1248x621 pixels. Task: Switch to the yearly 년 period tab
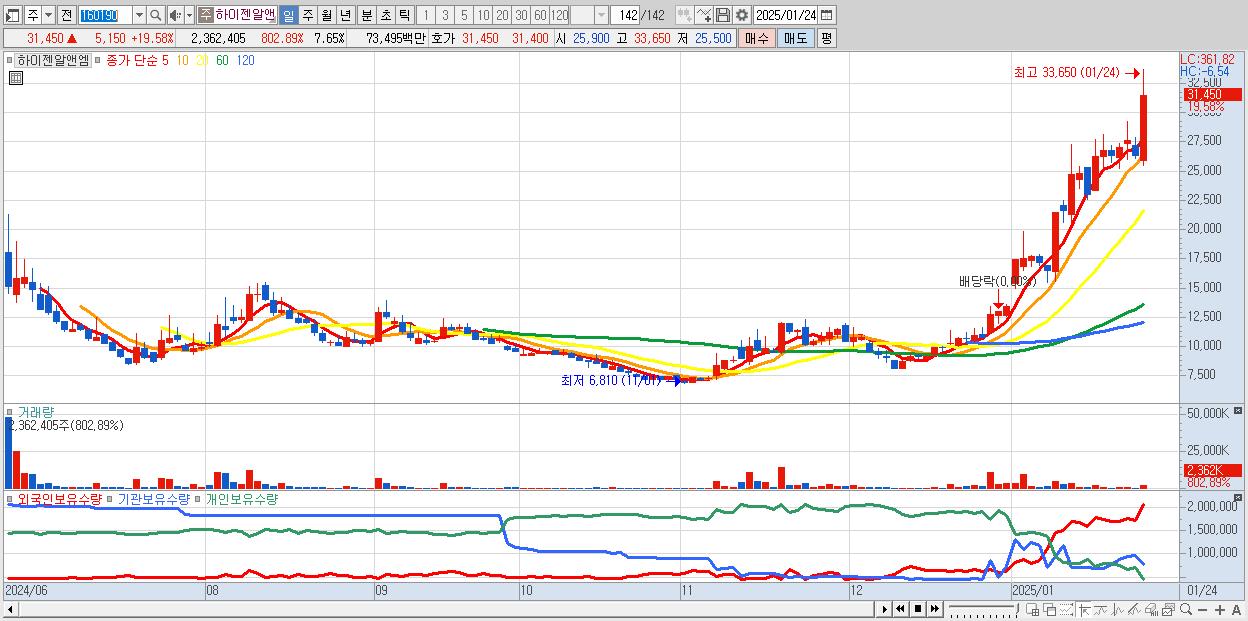click(x=345, y=16)
